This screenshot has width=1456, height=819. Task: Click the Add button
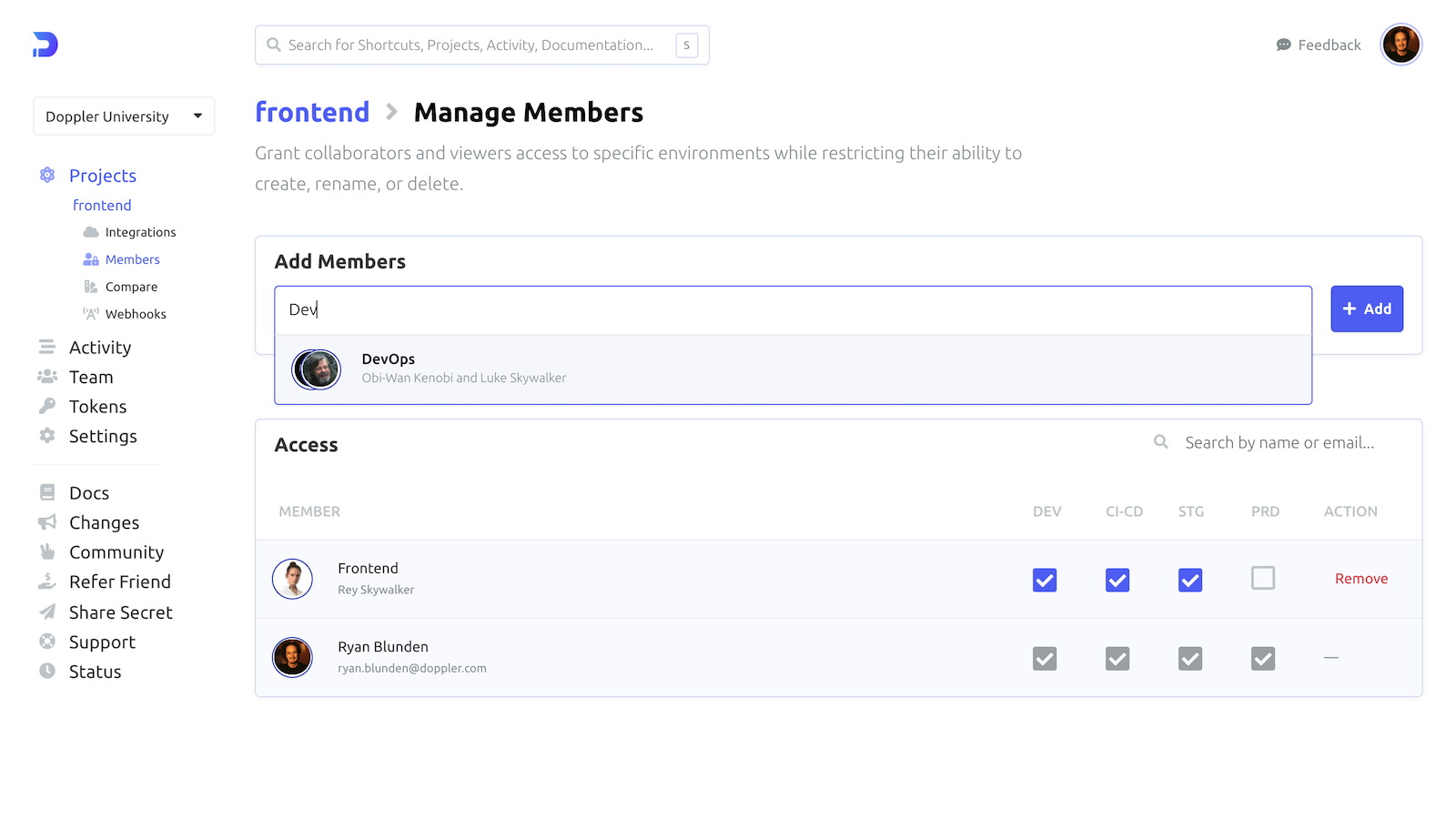tap(1367, 308)
